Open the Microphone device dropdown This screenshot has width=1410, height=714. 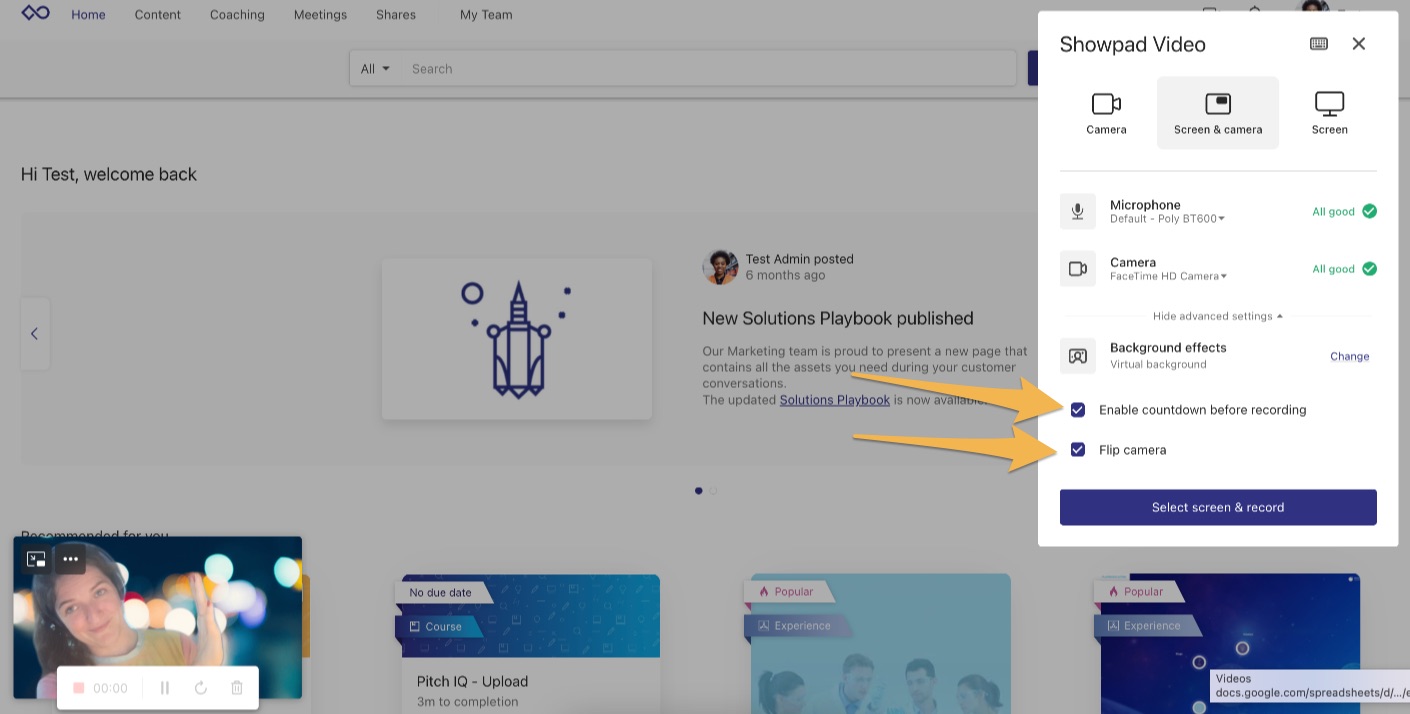[x=1167, y=219]
